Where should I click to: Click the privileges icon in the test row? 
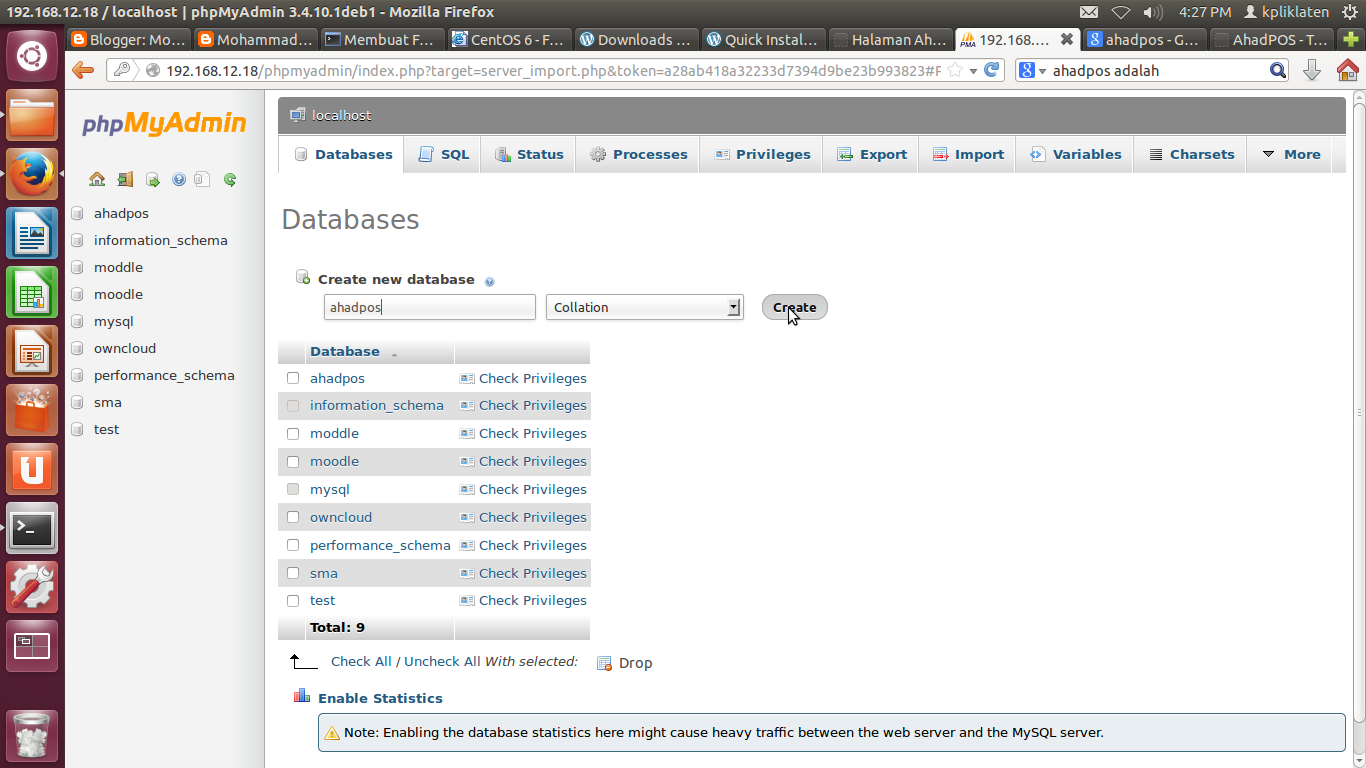tap(466, 601)
